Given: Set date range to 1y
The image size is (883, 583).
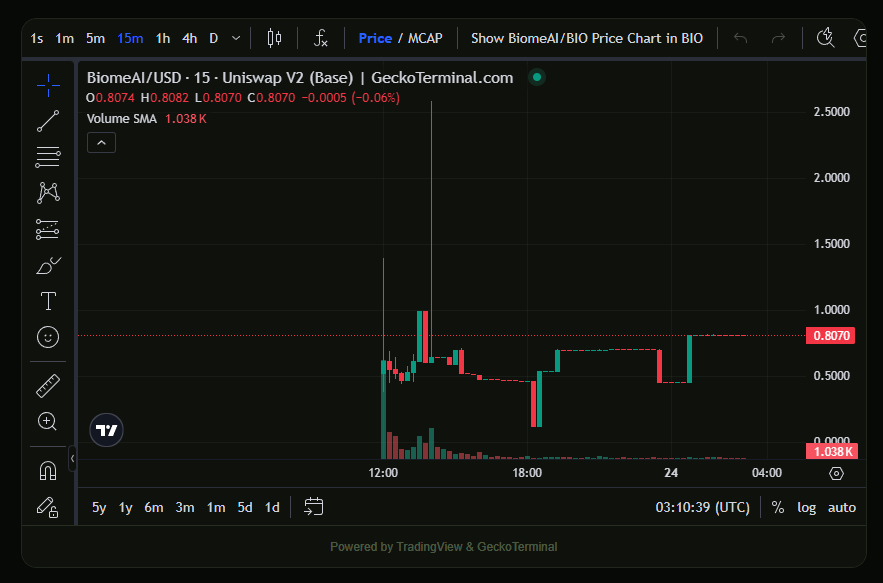Looking at the screenshot, I should coord(126,508).
